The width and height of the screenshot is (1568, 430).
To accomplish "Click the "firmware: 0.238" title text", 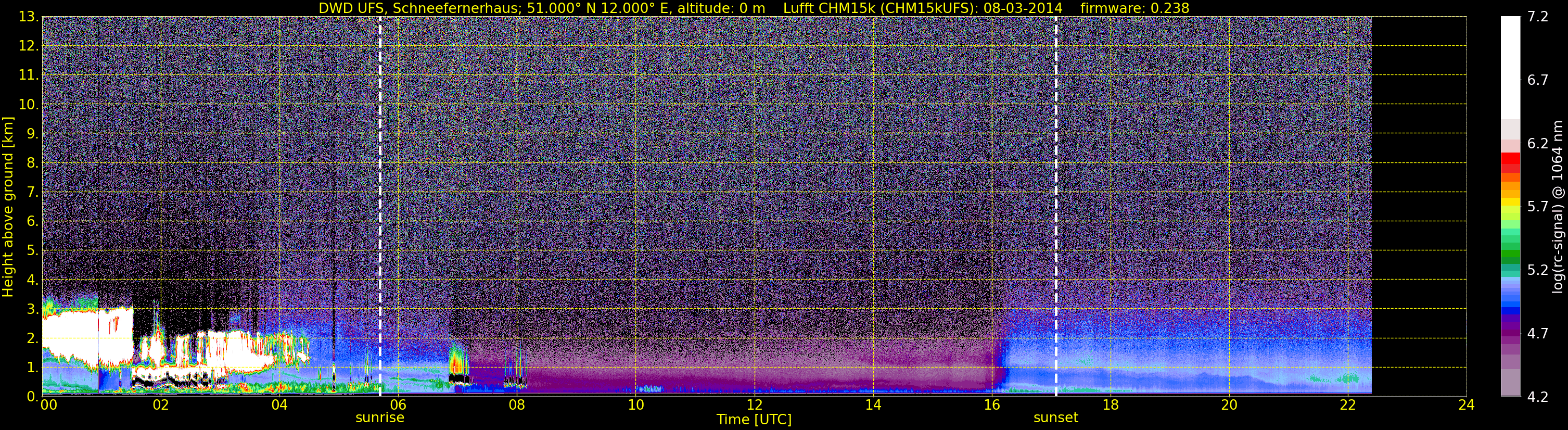I will 1134,8.
